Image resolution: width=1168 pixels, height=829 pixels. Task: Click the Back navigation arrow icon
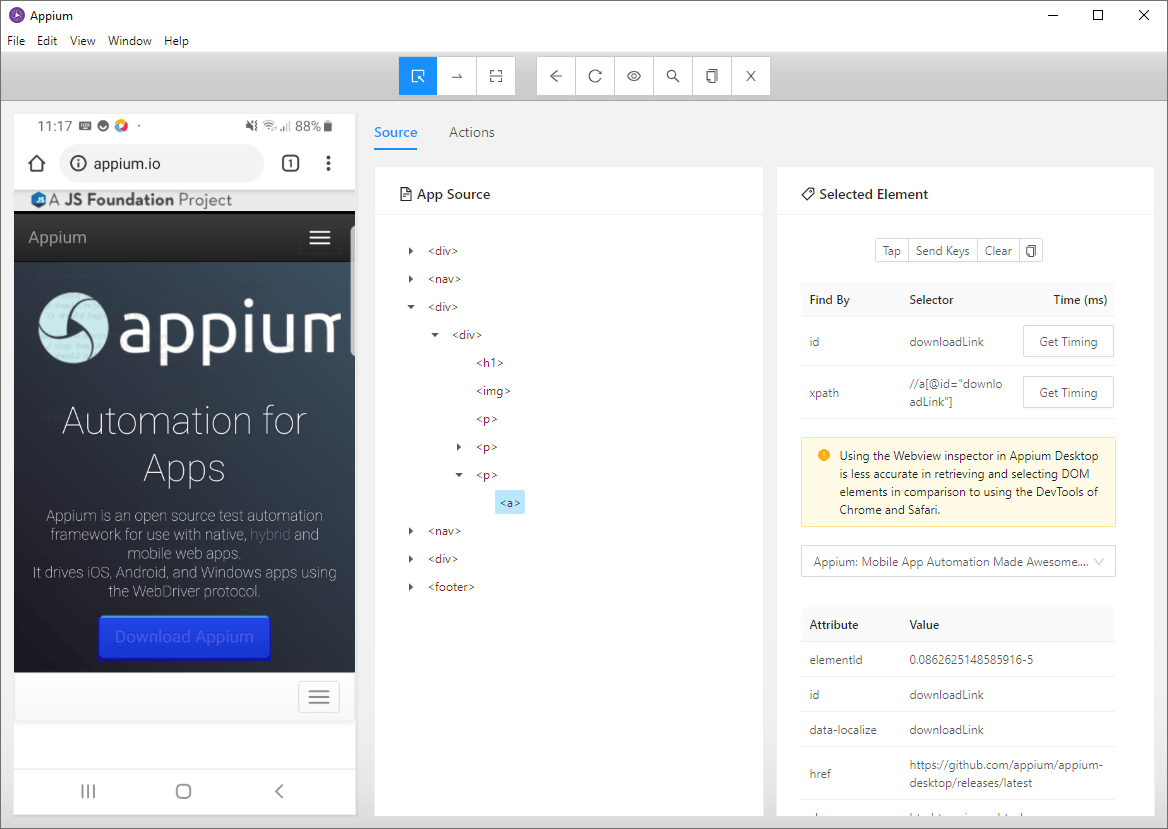tap(555, 76)
